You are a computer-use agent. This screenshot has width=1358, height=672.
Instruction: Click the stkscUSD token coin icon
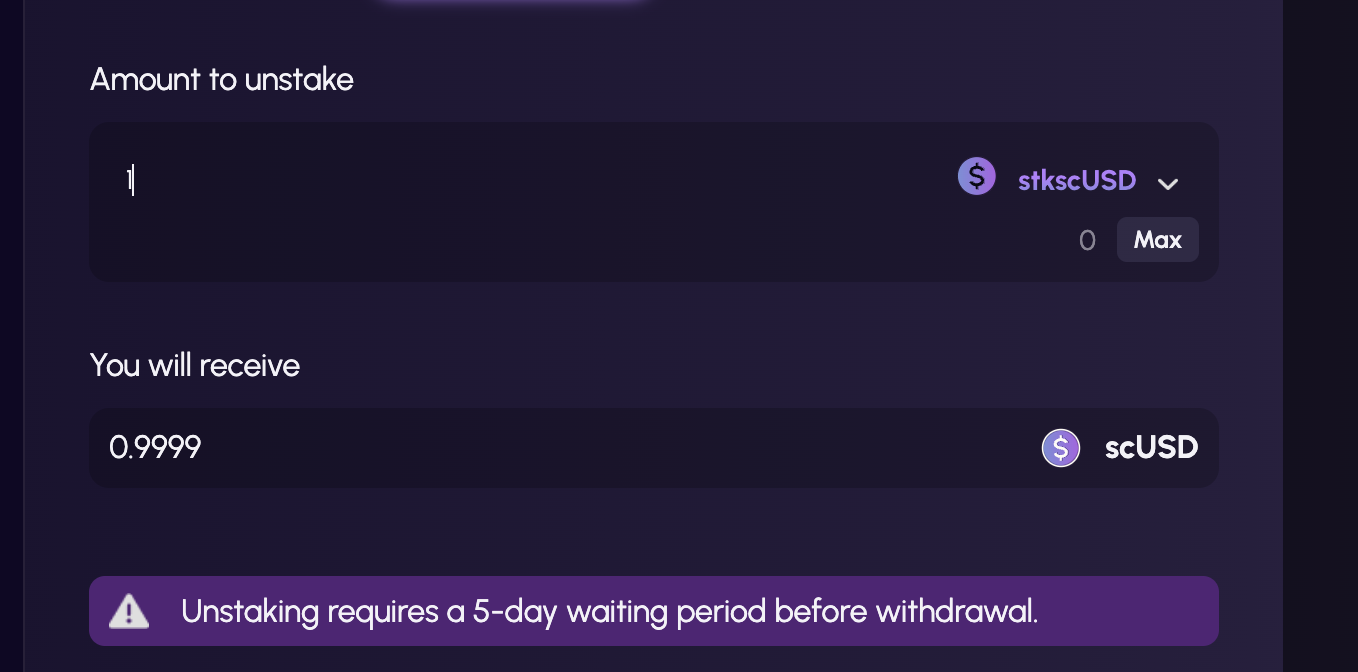coord(976,177)
